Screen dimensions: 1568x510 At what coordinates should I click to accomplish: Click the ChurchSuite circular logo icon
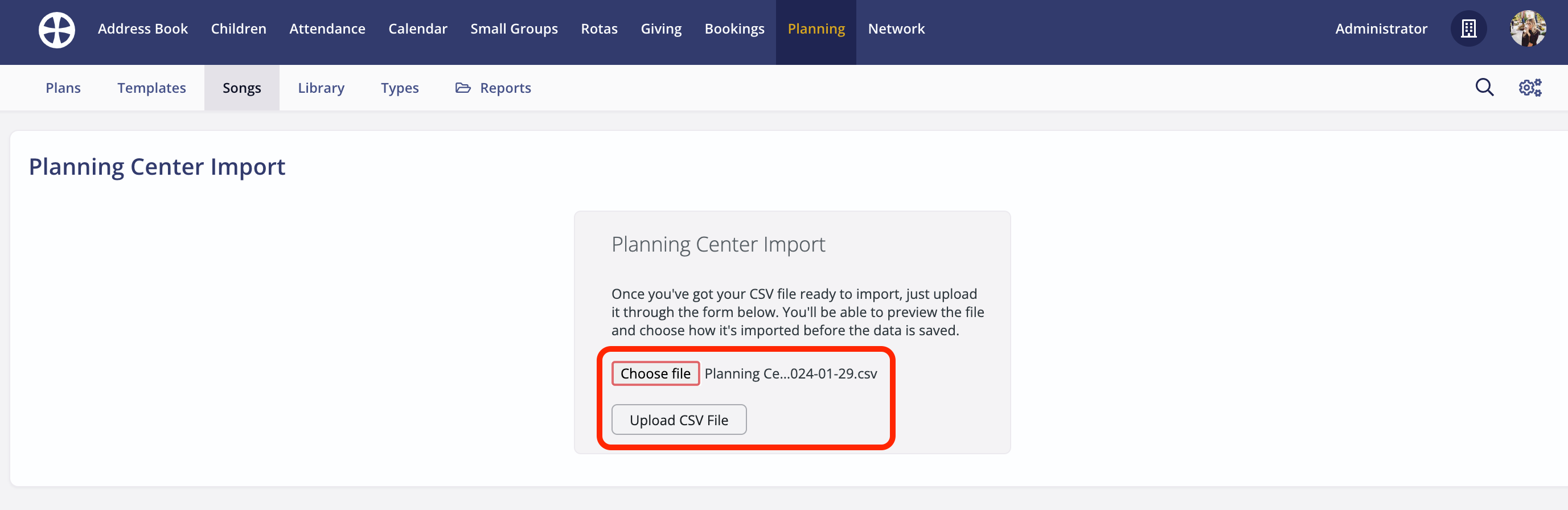tap(56, 29)
